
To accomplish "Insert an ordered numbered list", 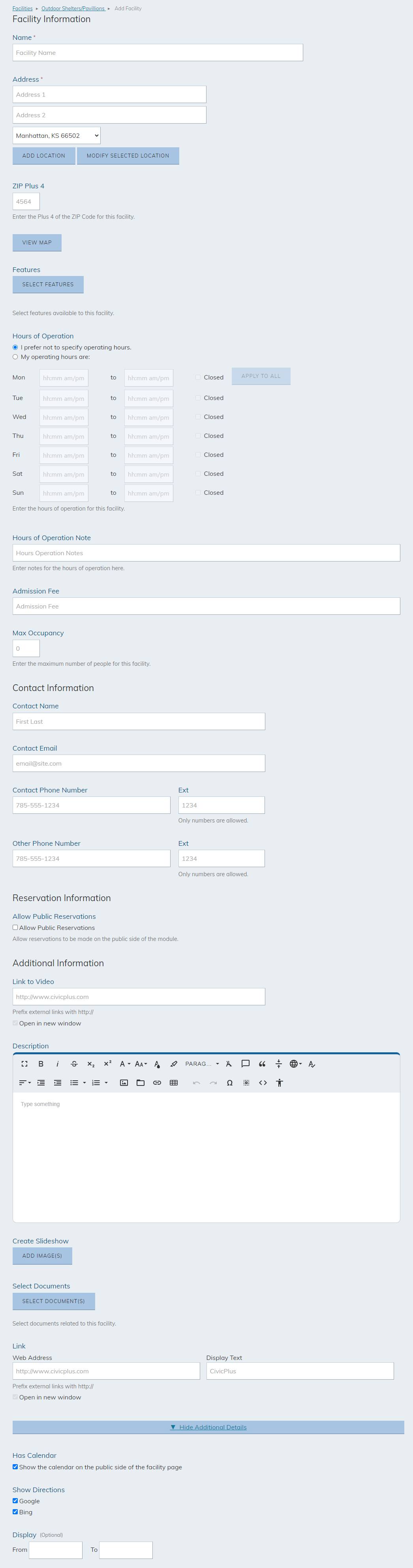I will click(x=96, y=1083).
